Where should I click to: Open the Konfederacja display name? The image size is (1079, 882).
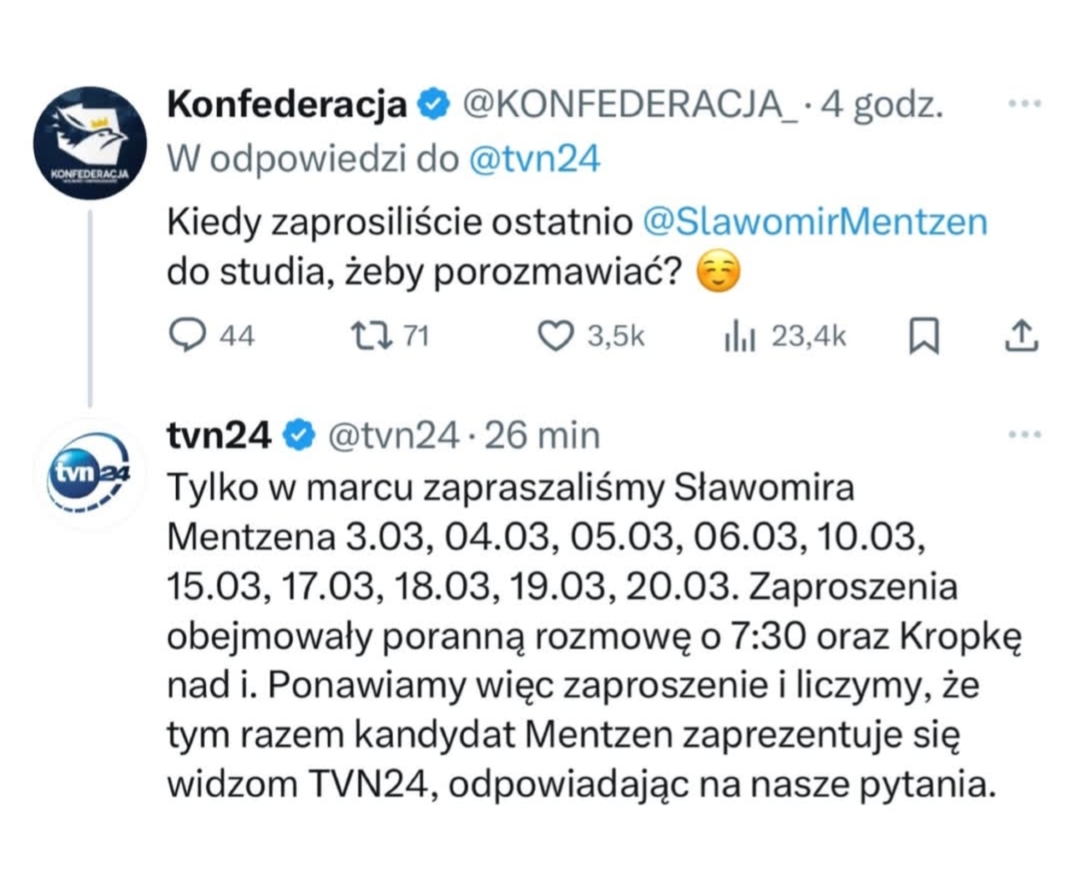(288, 104)
